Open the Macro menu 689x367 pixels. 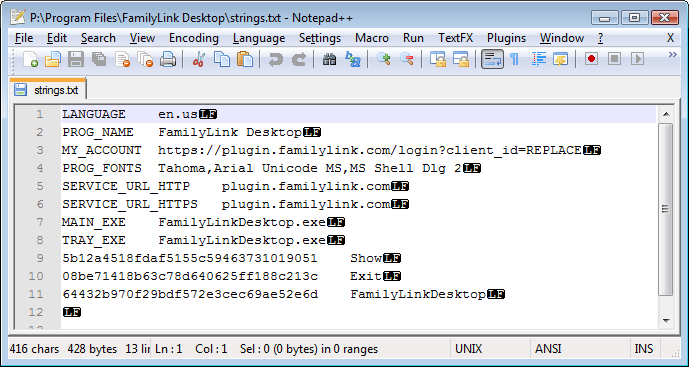pos(372,38)
